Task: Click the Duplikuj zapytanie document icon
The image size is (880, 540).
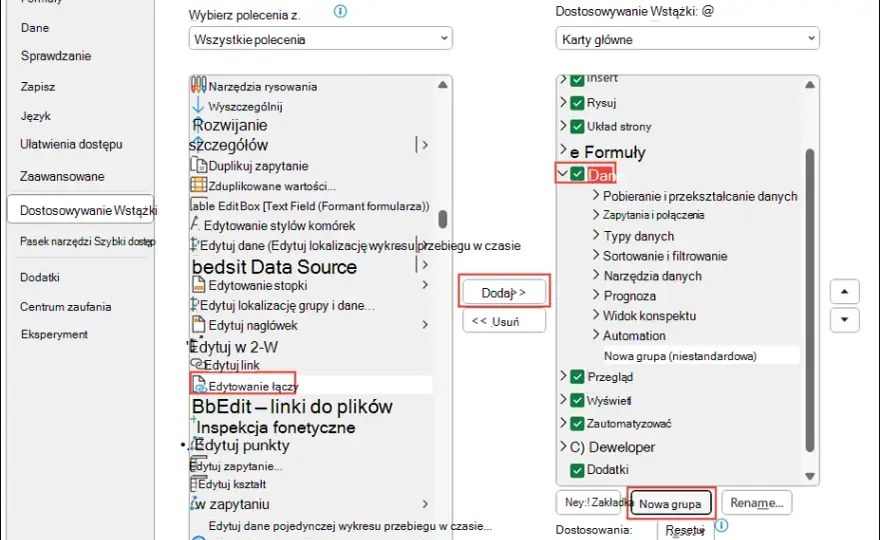Action: 199,165
